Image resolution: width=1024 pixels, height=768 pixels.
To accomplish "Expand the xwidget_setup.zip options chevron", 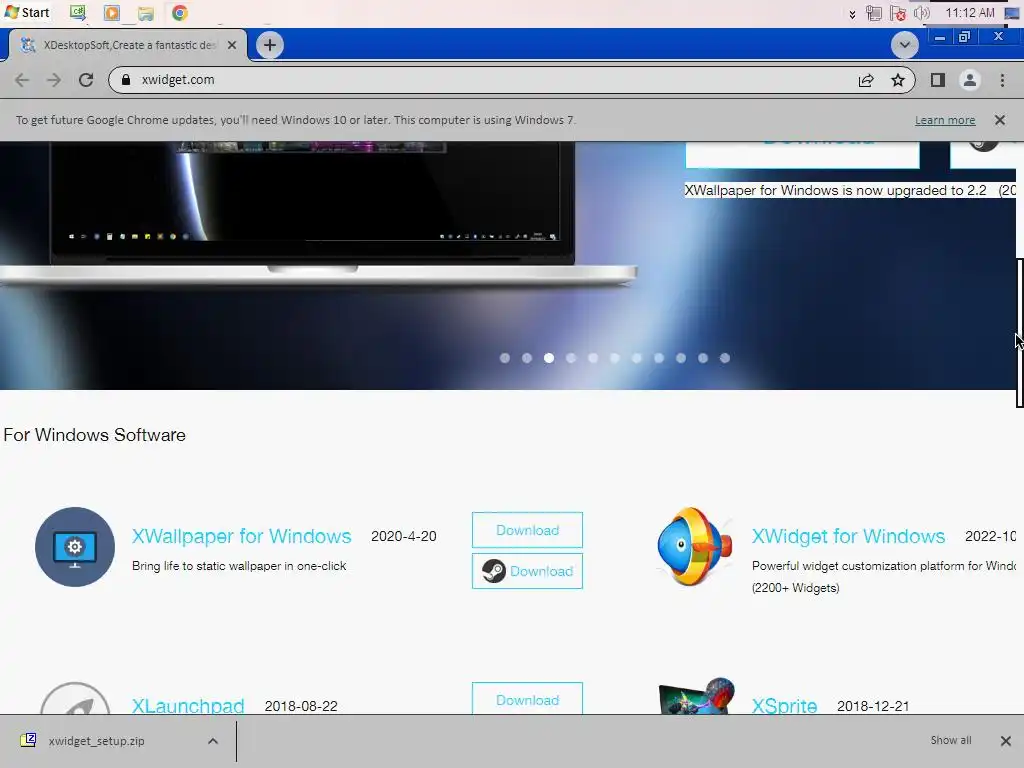I will pyautogui.click(x=213, y=741).
